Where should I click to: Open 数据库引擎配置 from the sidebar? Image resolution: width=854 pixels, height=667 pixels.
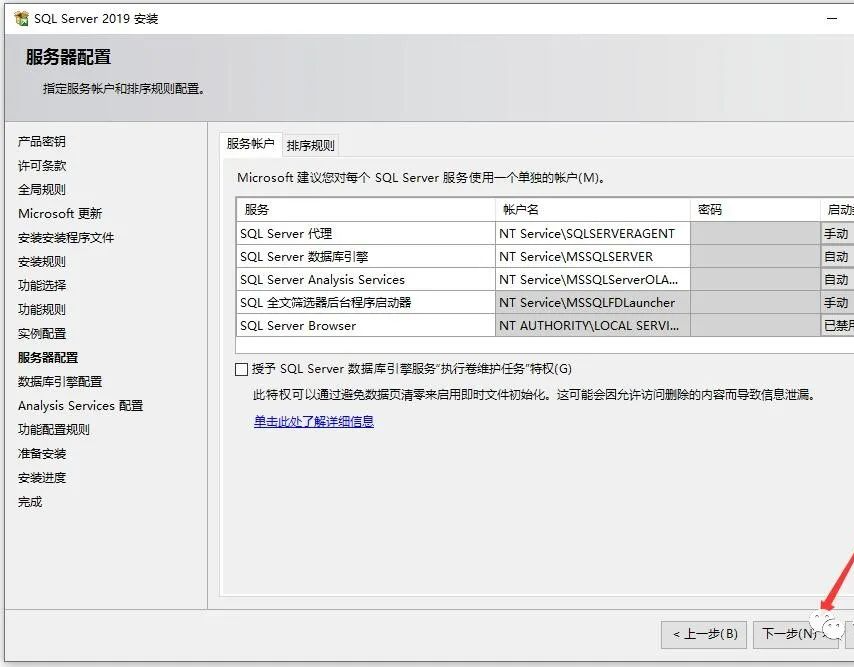55,382
